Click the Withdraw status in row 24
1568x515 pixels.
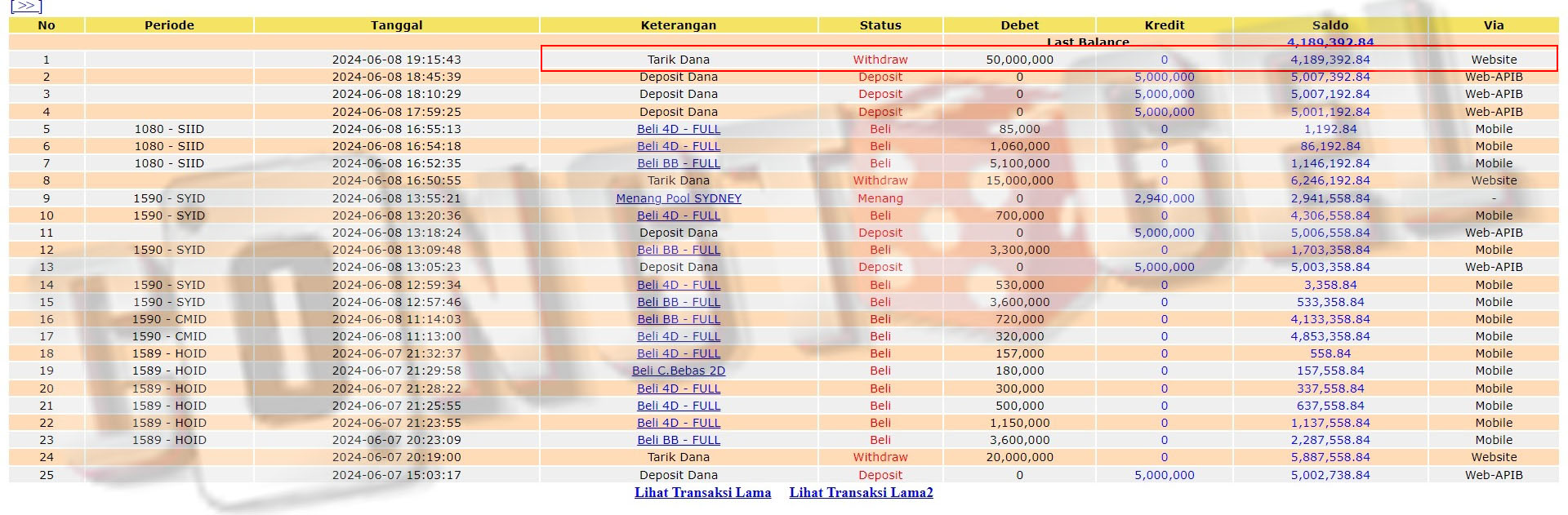coord(880,457)
